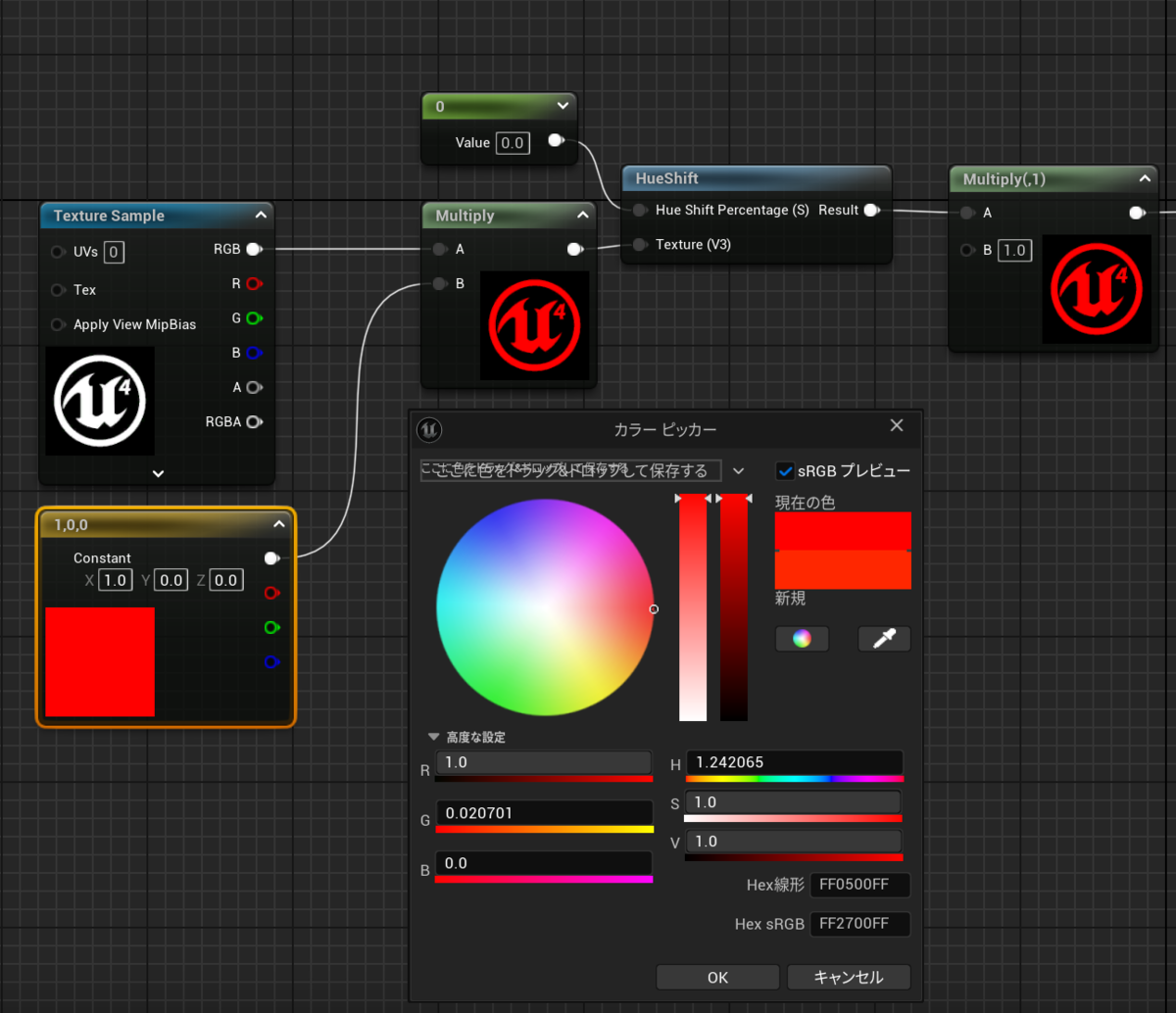This screenshot has height=1013, width=1176.
Task: Select the eyedropper tool in the color picker
Action: point(883,638)
